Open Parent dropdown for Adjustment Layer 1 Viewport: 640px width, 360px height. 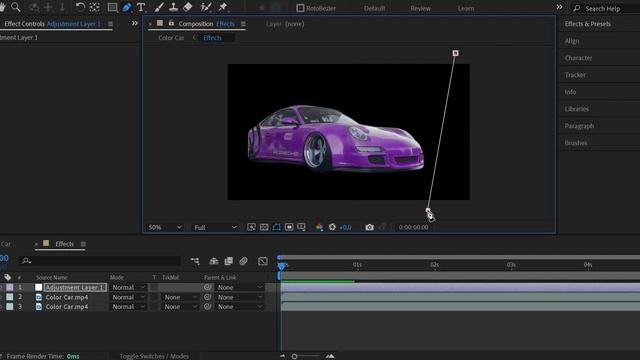click(240, 287)
